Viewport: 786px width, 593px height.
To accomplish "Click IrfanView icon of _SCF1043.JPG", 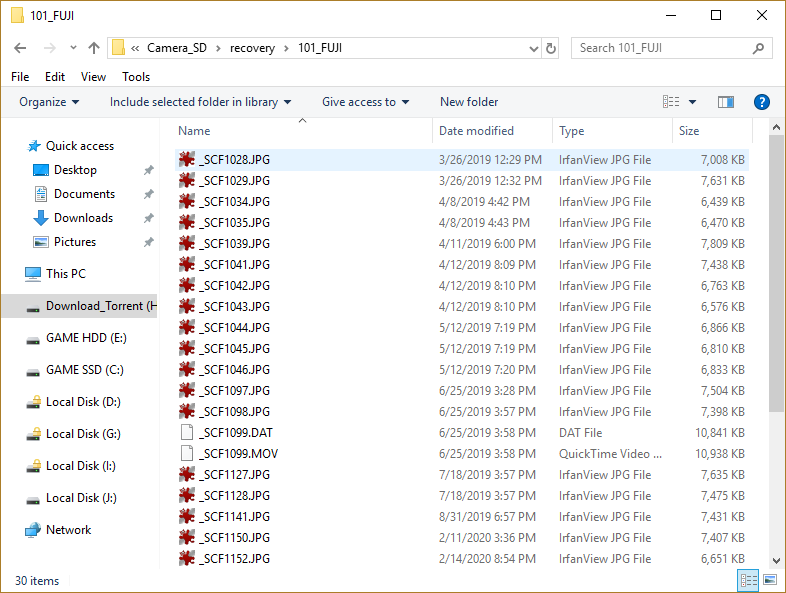I will [187, 307].
